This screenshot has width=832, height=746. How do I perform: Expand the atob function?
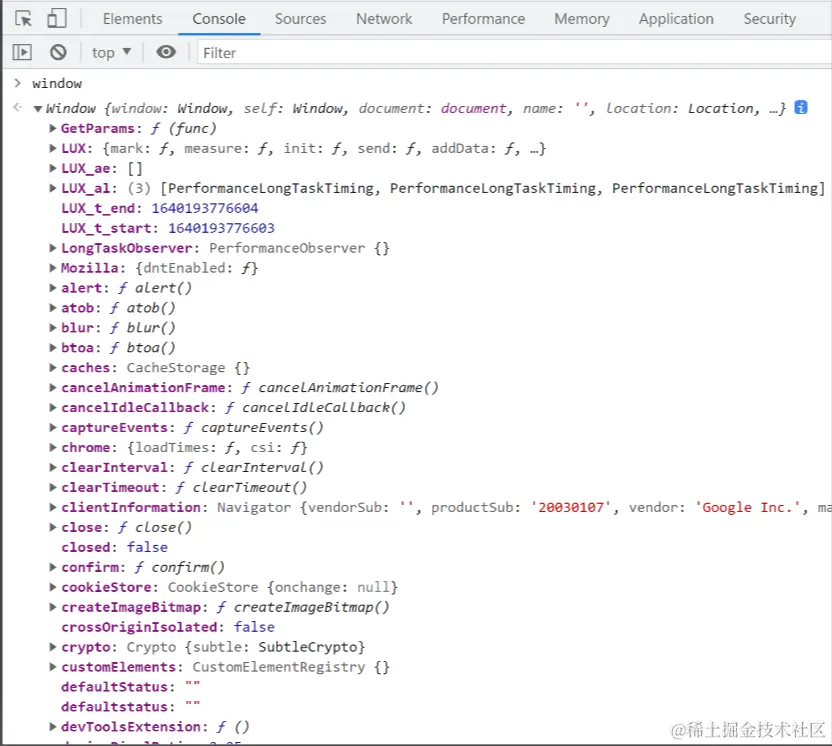tap(53, 308)
